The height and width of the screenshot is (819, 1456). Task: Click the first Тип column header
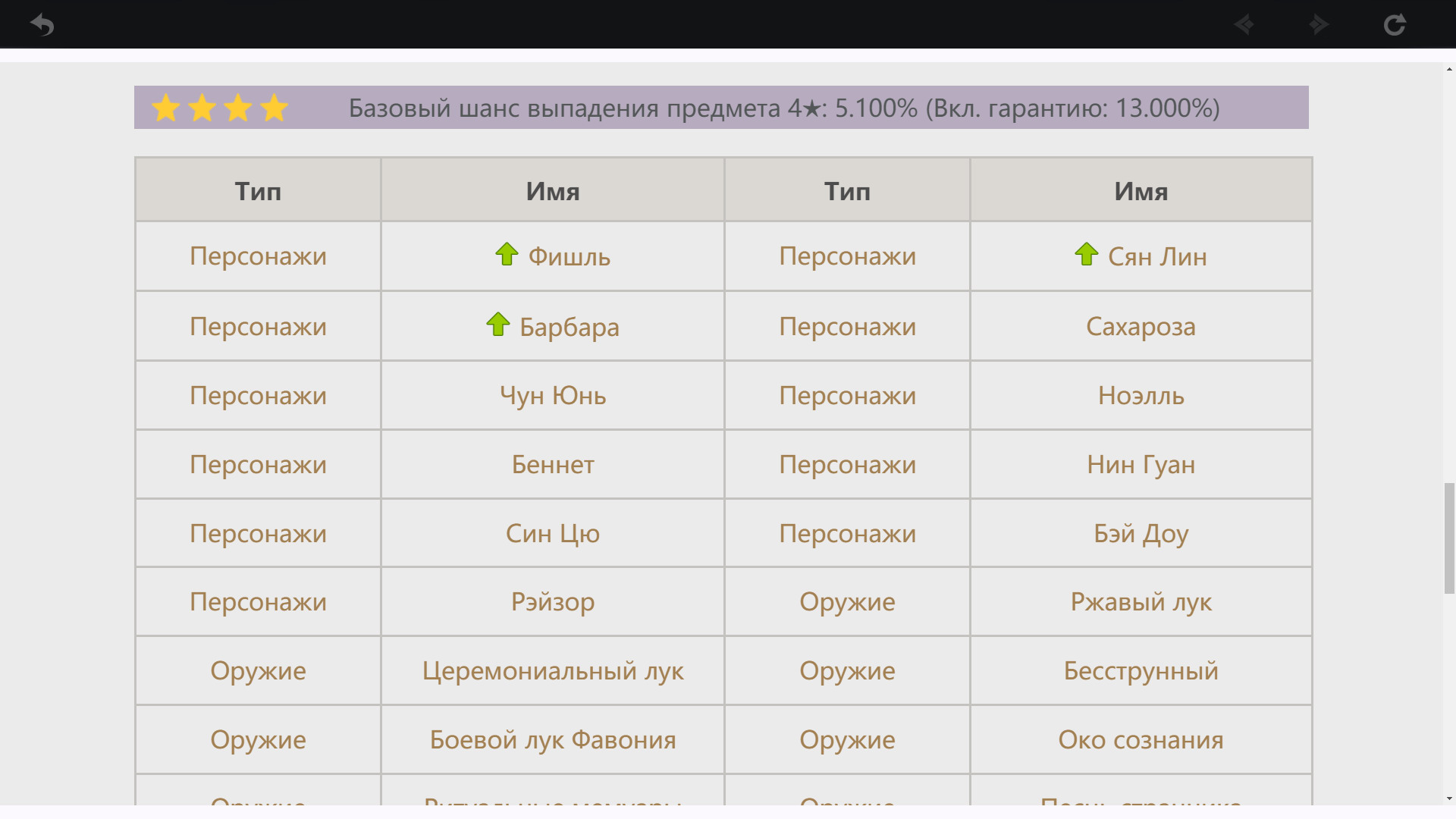(258, 191)
